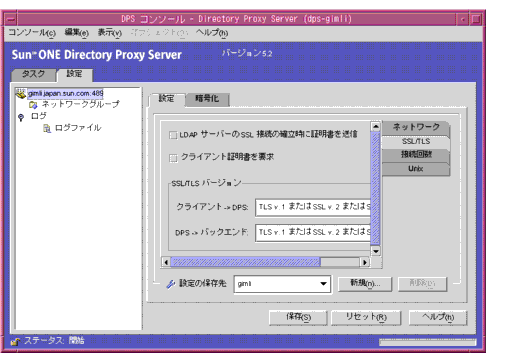Select the Unix side tab
The height and width of the screenshot is (361, 532).
point(416,169)
